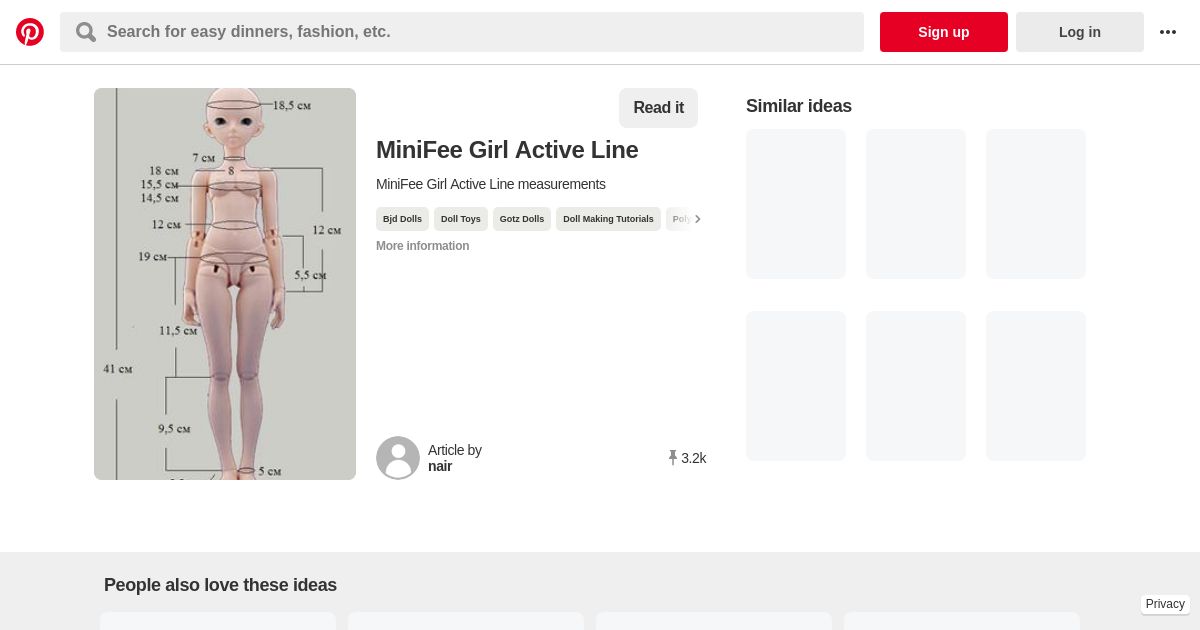1200x630 pixels.
Task: Open the three-dots more options menu
Action: [1168, 32]
